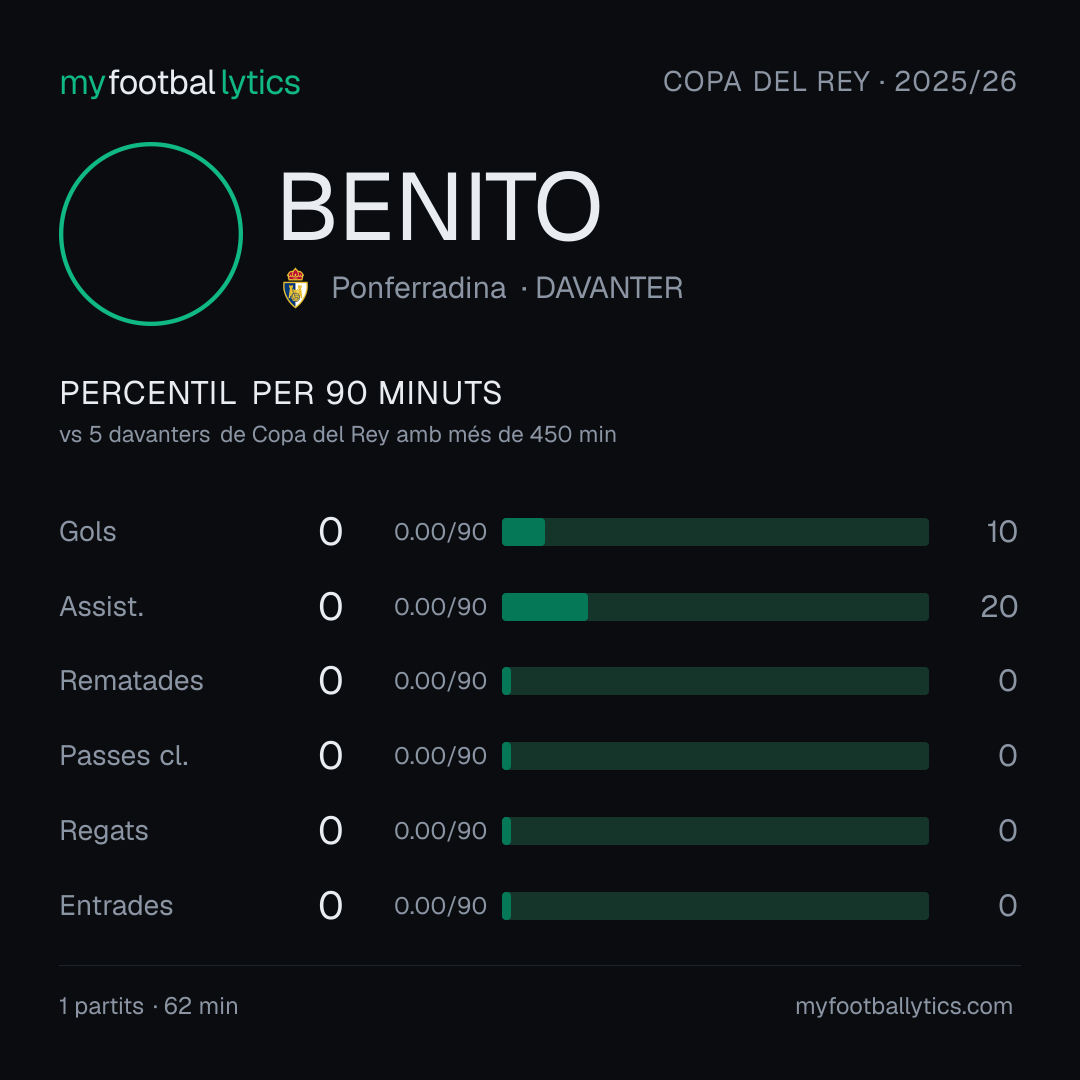1080x1080 pixels.
Task: Open myfootballytics.com footer link
Action: click(904, 1006)
